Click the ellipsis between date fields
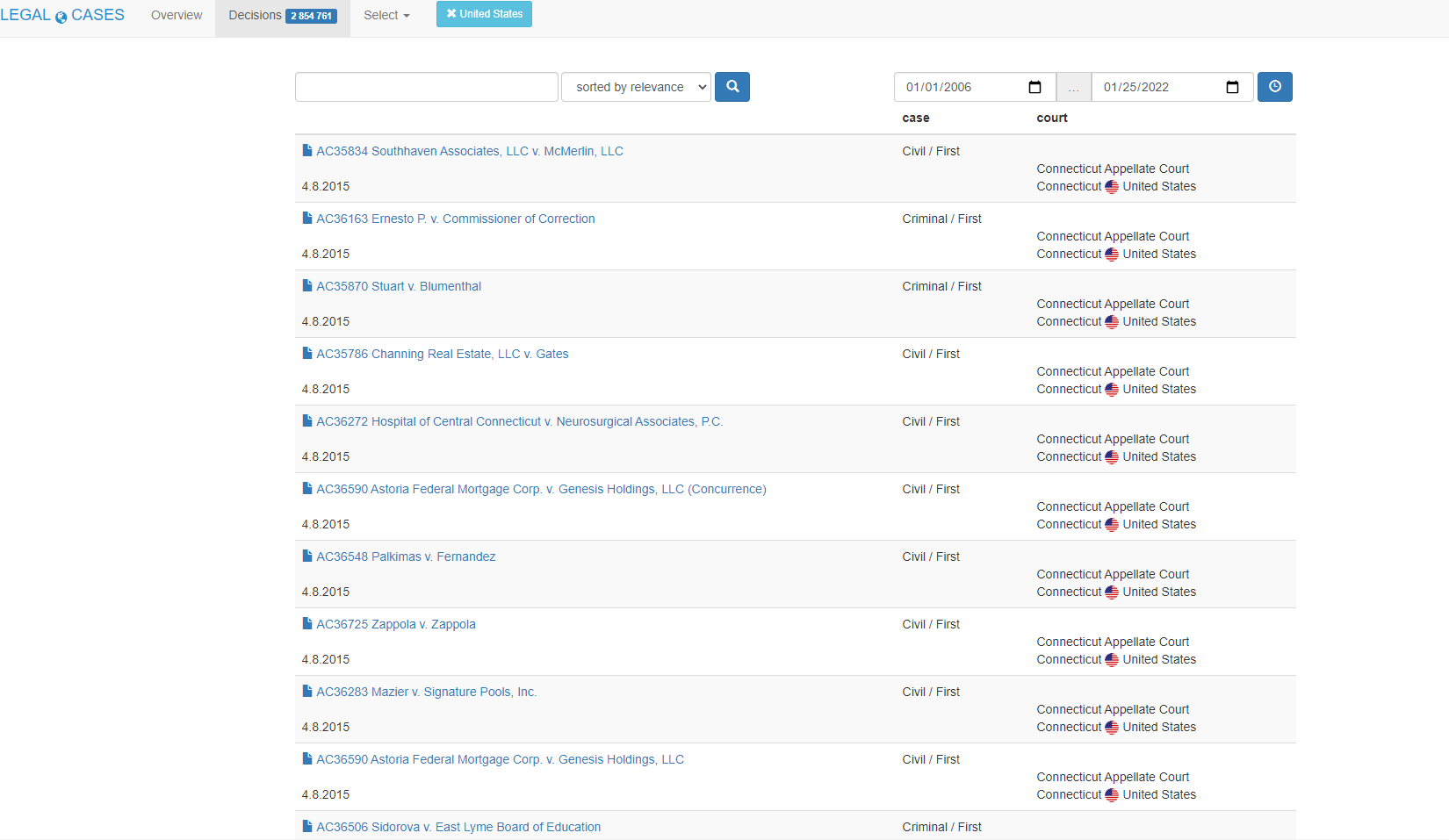 pos(1074,87)
